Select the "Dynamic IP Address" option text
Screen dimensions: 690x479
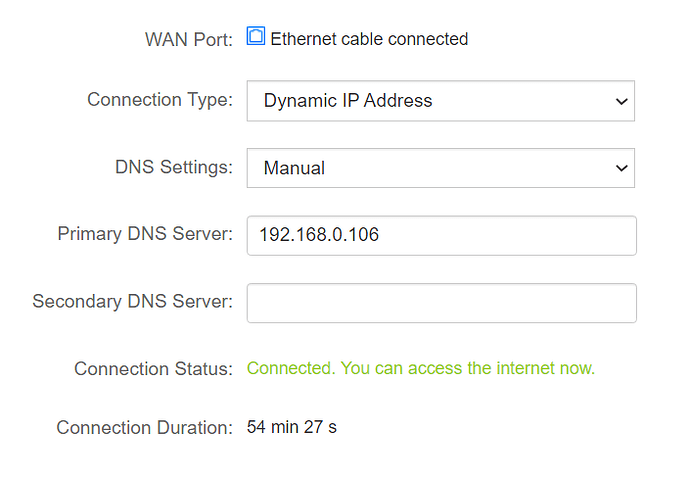tap(348, 101)
